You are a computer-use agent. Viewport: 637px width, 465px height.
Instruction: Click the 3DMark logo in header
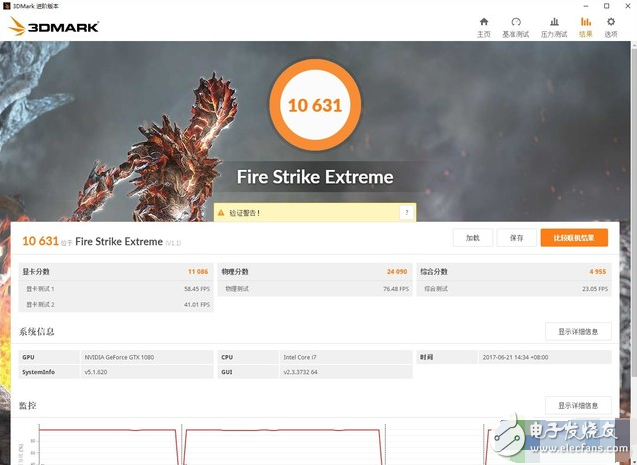54,27
